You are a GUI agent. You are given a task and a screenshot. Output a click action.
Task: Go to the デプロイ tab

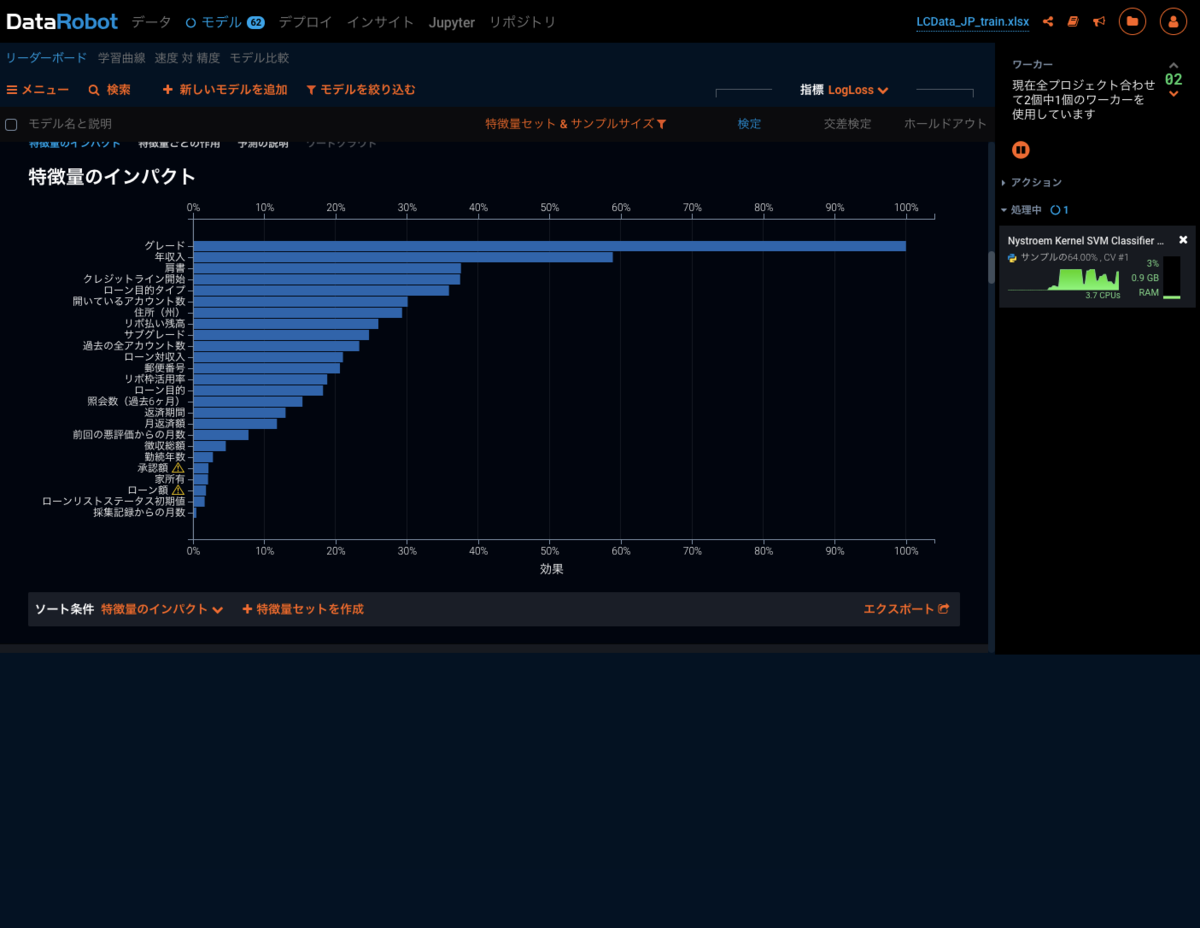pos(305,22)
